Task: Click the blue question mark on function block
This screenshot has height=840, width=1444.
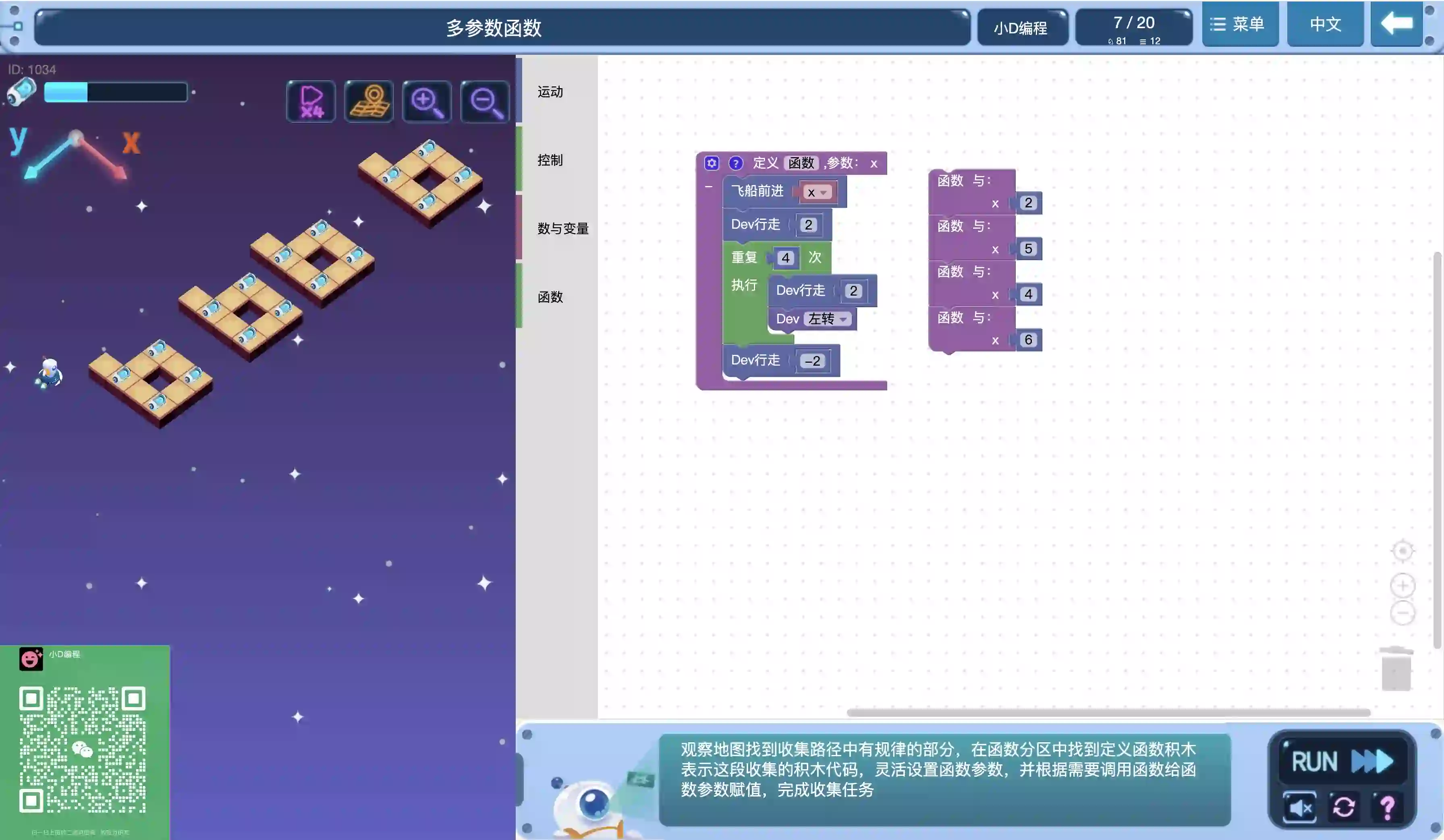Action: (736, 163)
